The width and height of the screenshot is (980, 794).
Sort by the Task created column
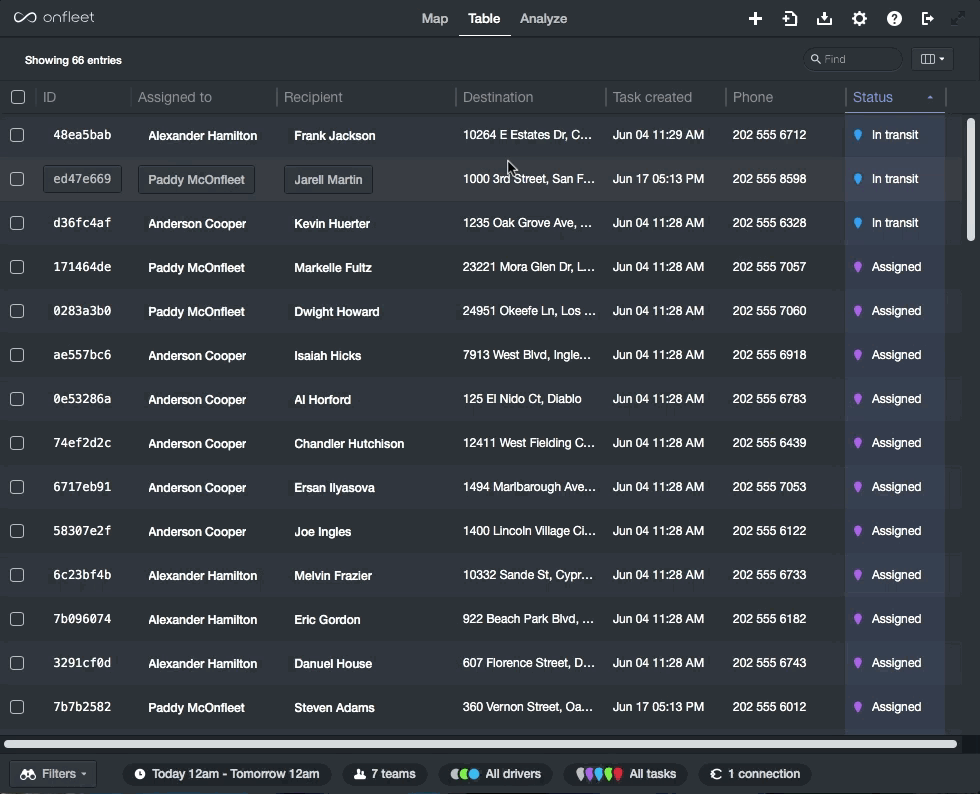(x=652, y=97)
